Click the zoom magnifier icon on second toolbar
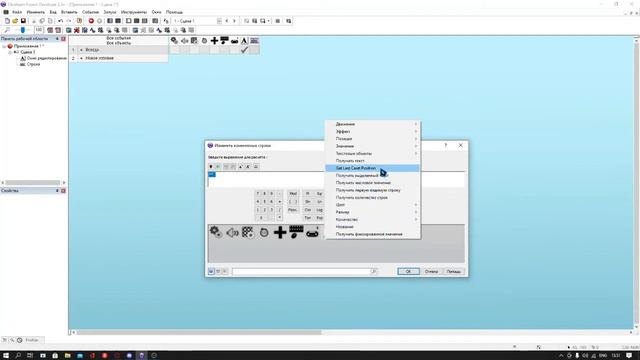 (x=7, y=30)
